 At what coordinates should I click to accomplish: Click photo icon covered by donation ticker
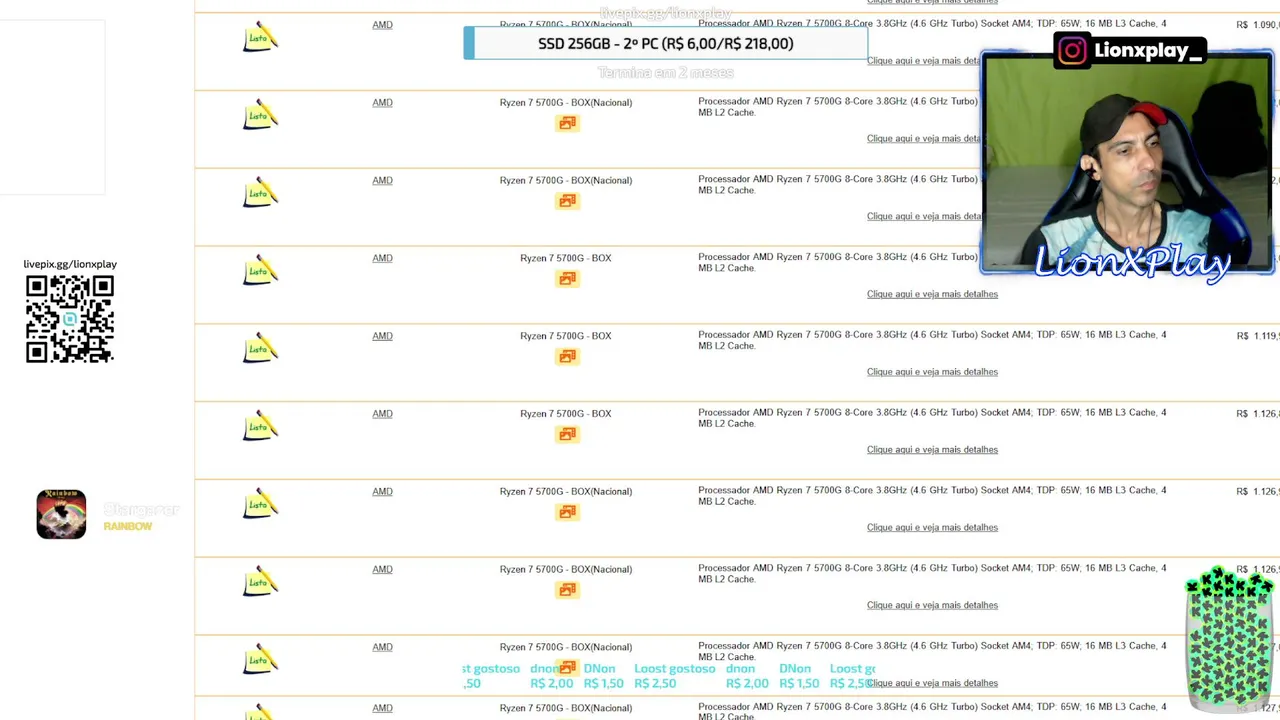(567, 667)
